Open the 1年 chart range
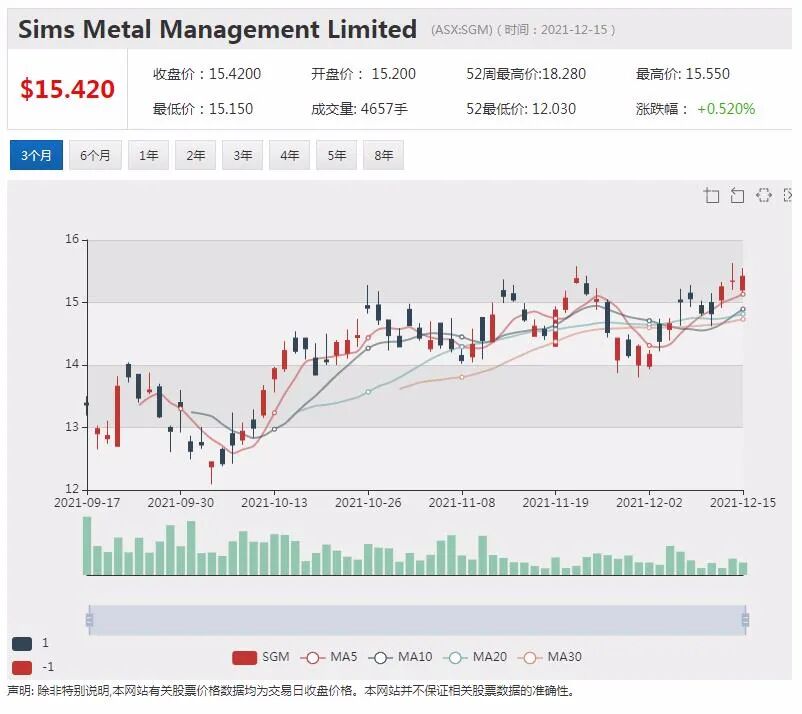This screenshot has height=714, width=802. (148, 155)
